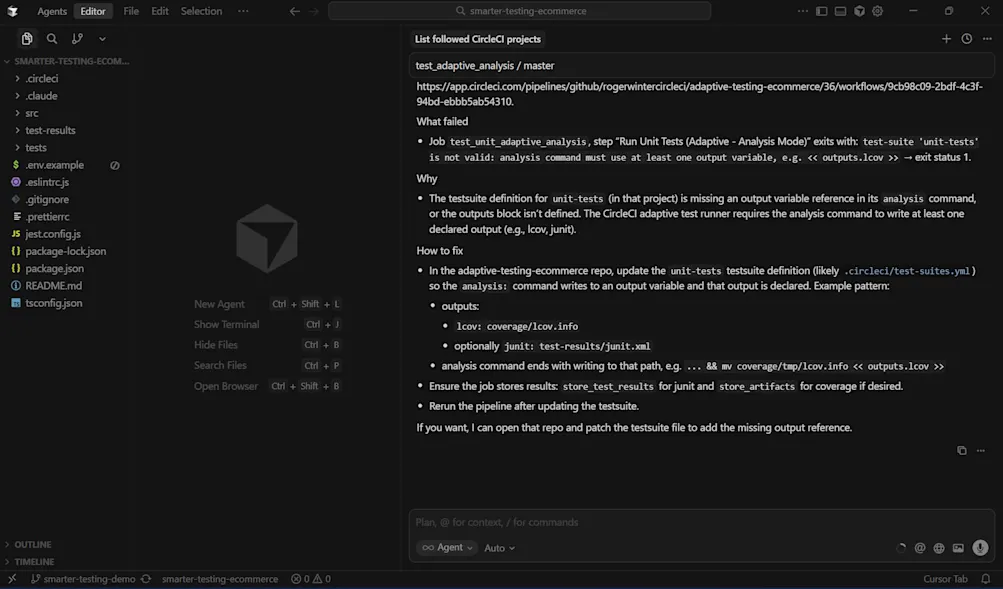
Task: Open the Auto model dropdown
Action: pos(500,548)
